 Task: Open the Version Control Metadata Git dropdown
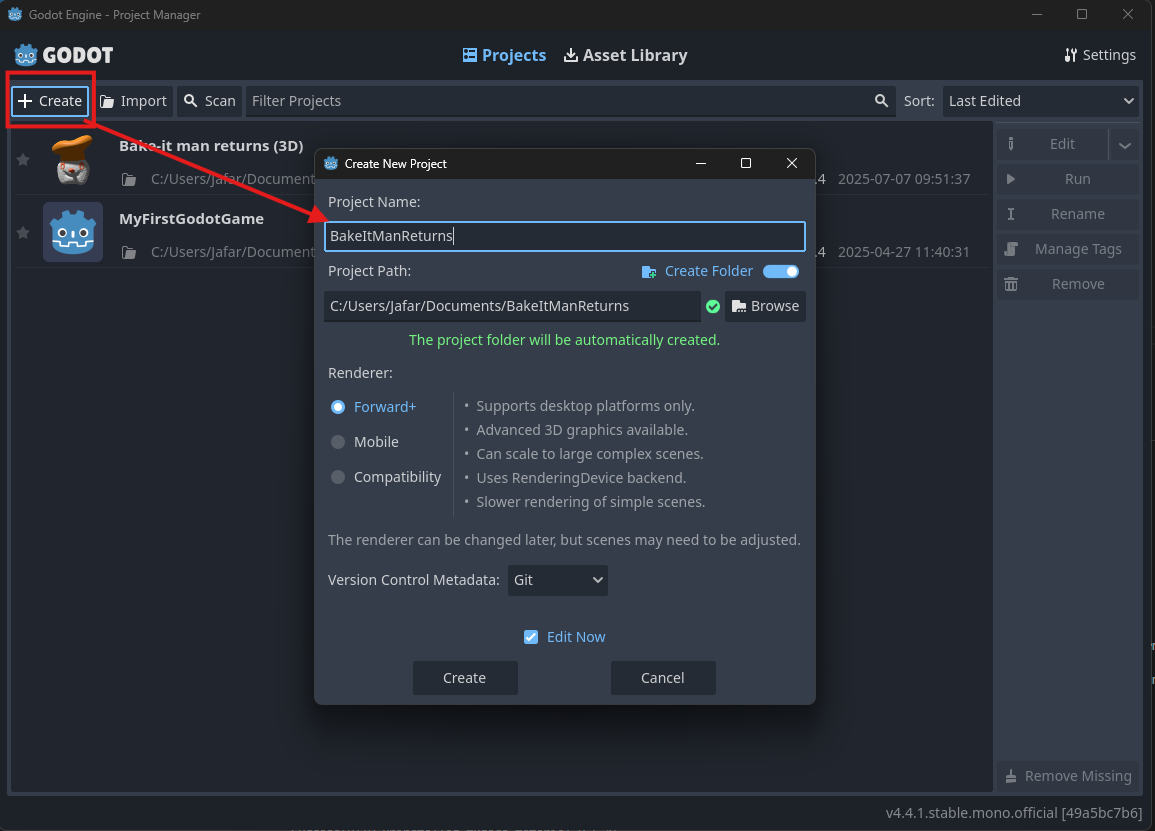[x=558, y=581]
